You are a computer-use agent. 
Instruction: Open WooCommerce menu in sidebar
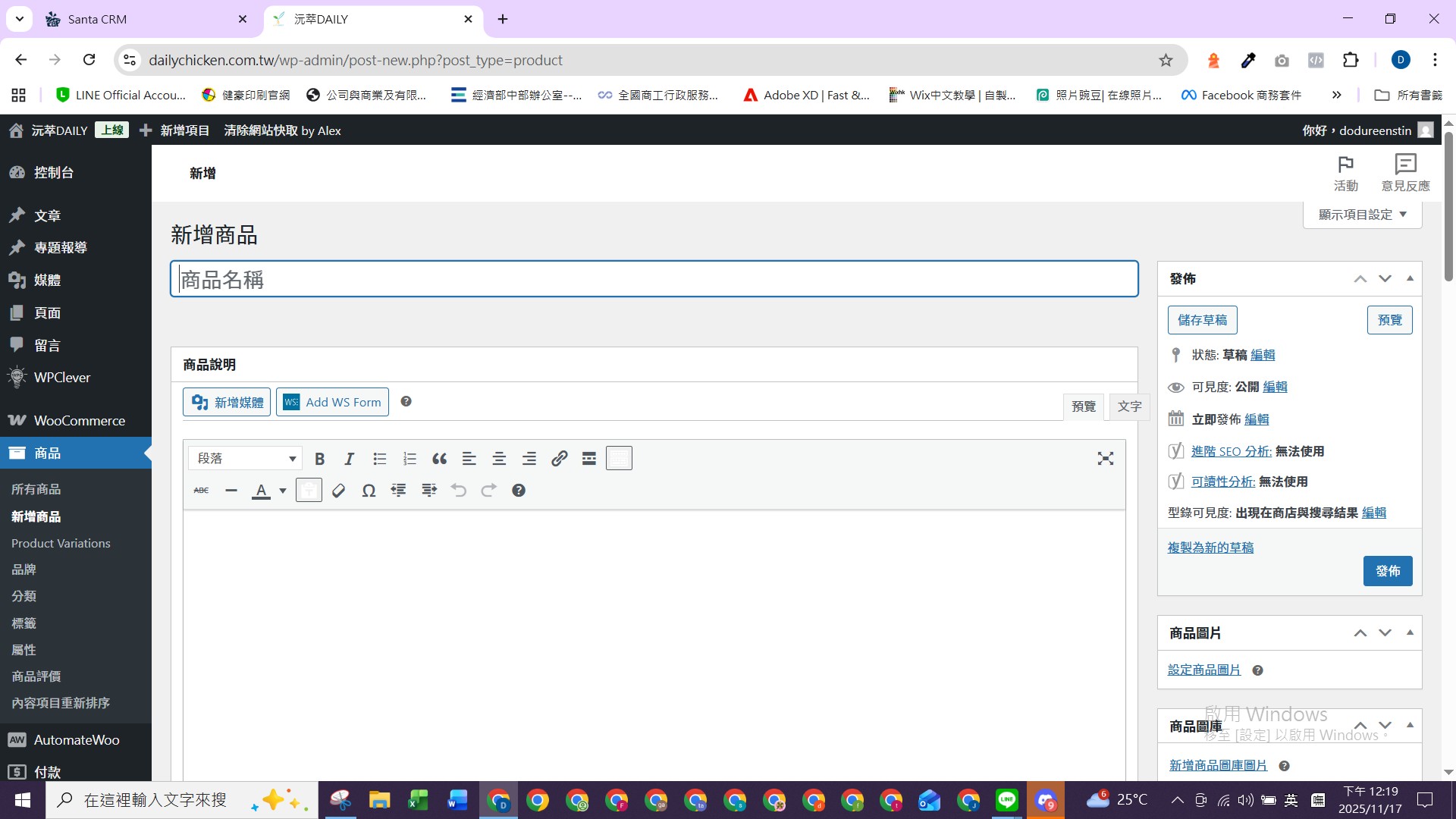pyautogui.click(x=79, y=420)
